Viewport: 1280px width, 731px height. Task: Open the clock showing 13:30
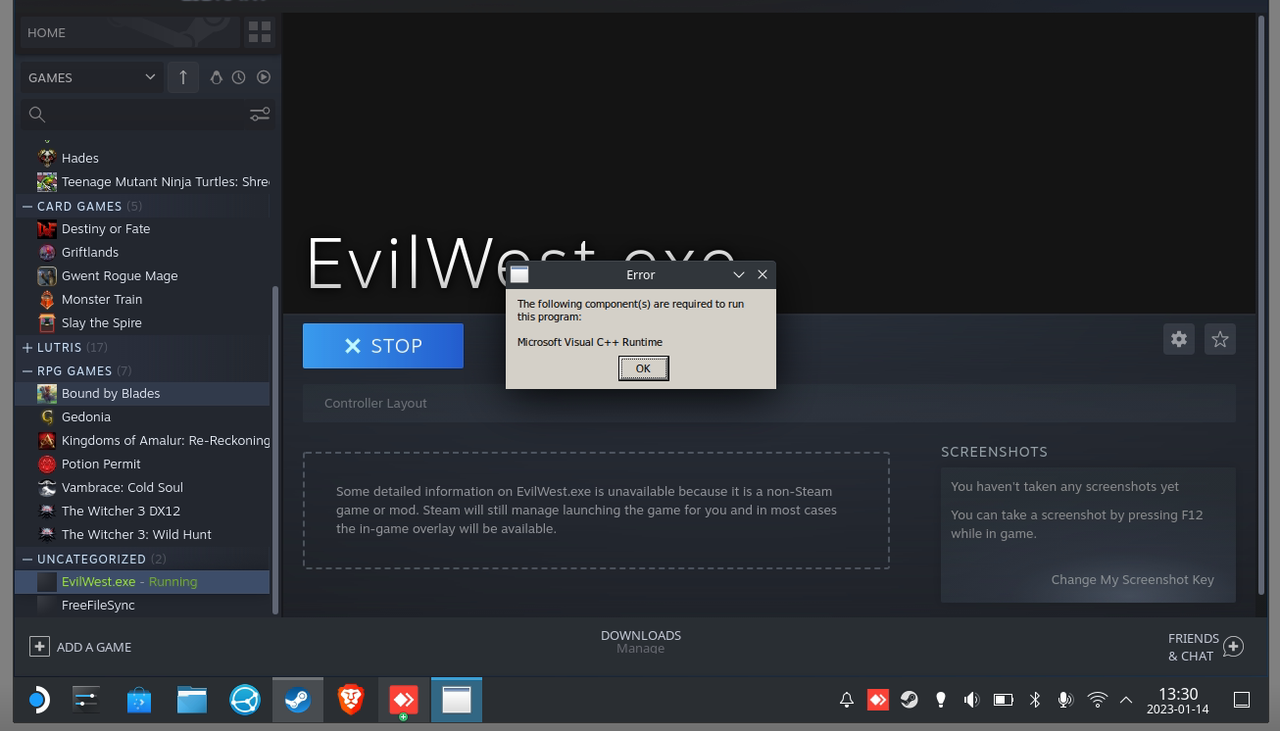coord(1178,700)
